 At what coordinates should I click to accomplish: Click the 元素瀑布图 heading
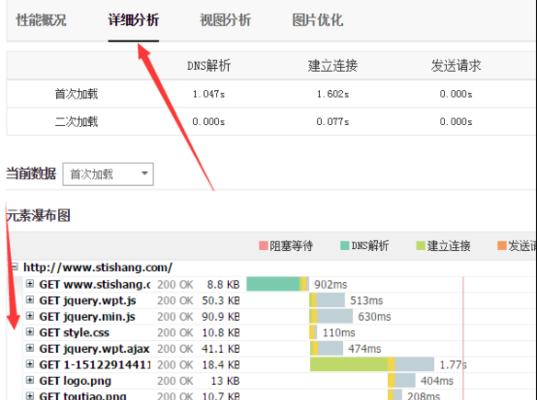click(38, 215)
